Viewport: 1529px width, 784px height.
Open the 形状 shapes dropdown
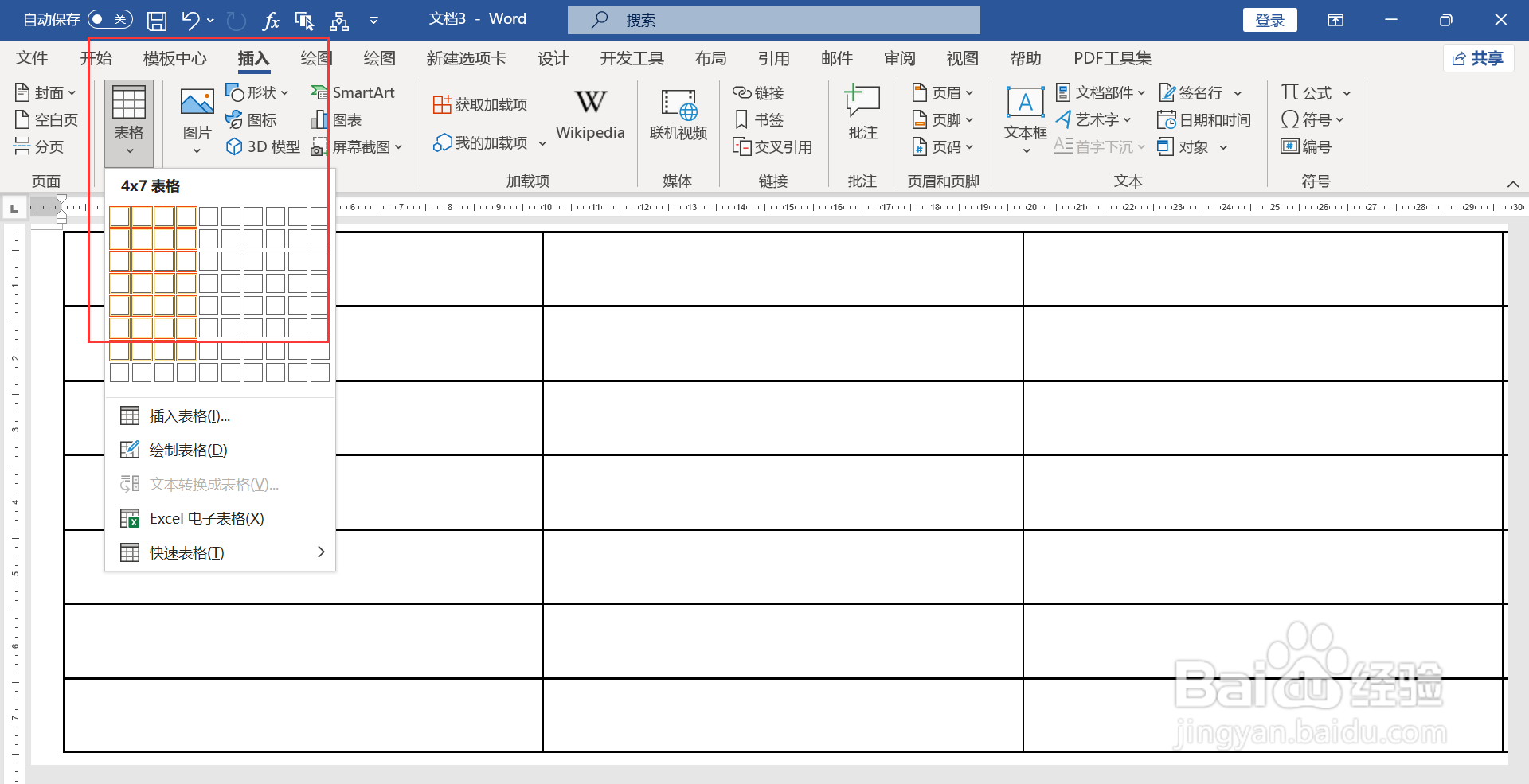257,93
